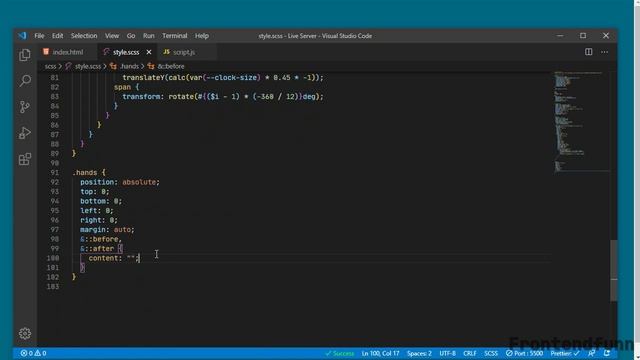Change the SCSS language mode
640x360 pixels.
tap(491, 353)
